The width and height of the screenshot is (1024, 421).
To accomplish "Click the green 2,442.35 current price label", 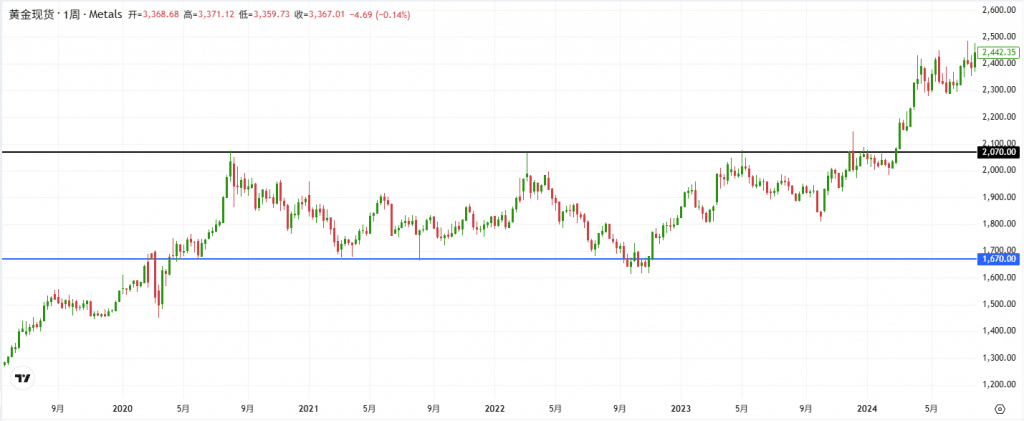I will (998, 51).
